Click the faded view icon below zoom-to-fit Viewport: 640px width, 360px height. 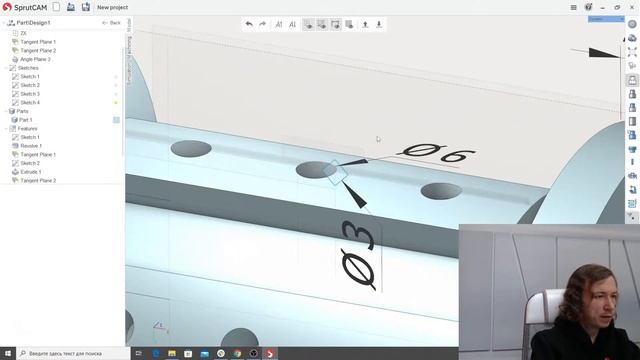632,66
